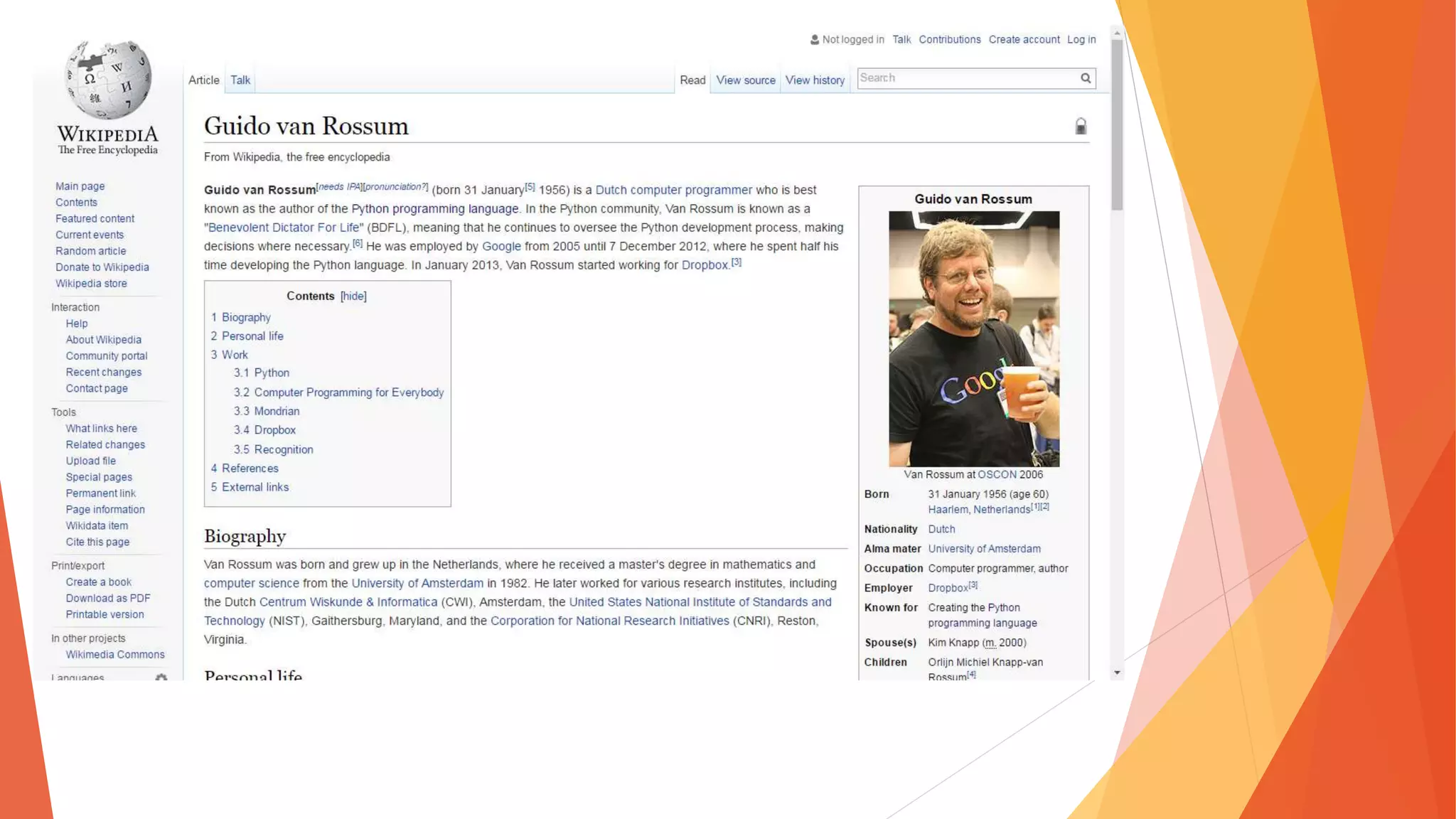
Task: Open Random article in the sidebar
Action: pos(90,251)
